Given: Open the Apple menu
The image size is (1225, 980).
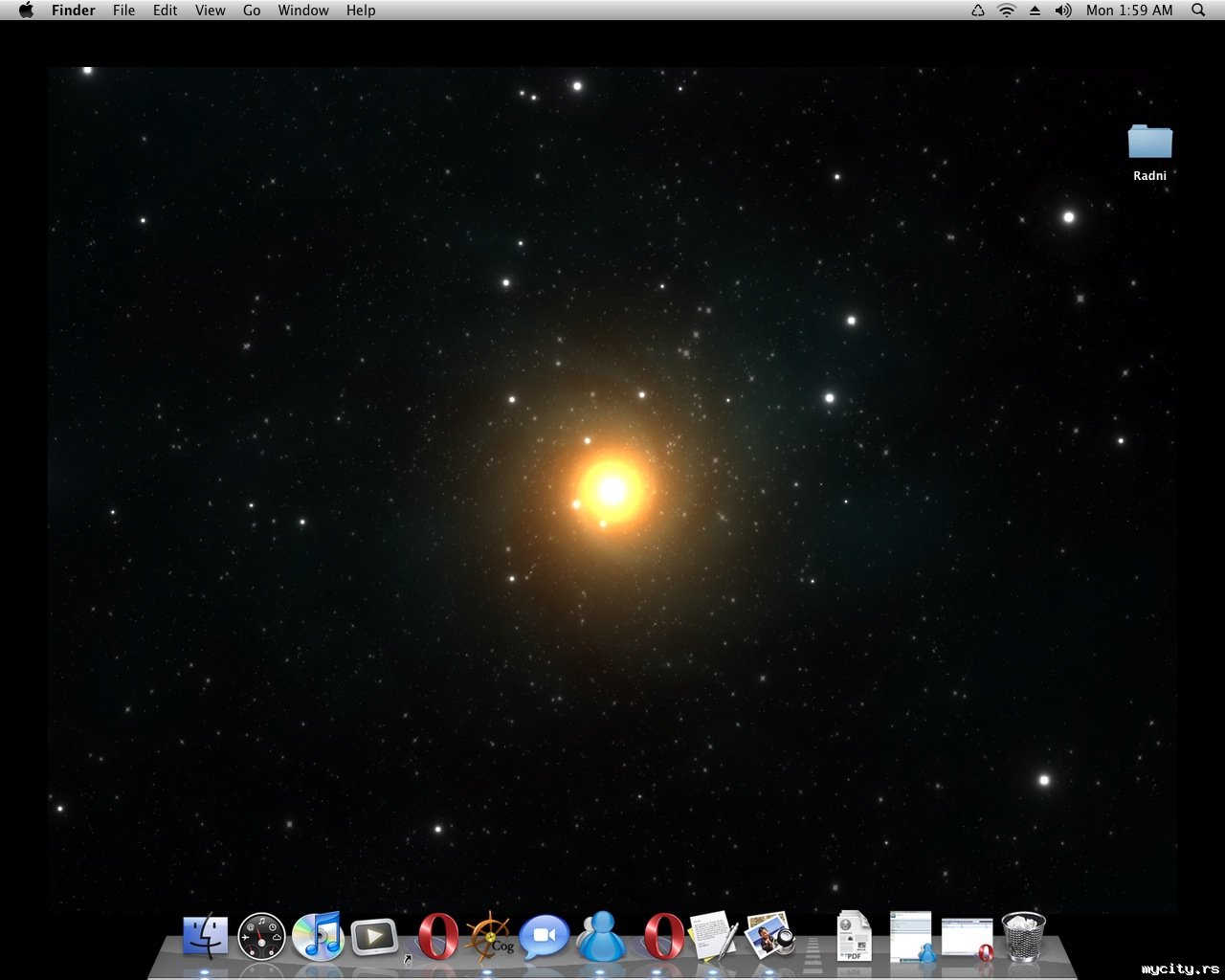Looking at the screenshot, I should pos(26,11).
